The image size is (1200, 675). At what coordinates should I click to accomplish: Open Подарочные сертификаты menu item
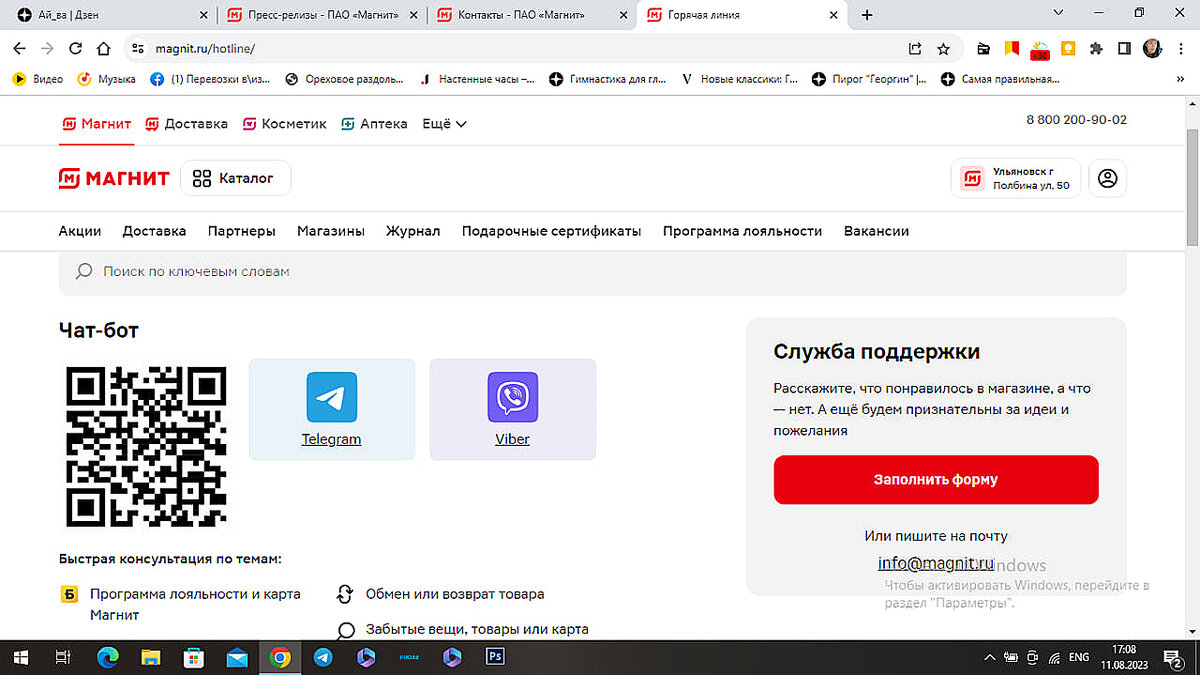pos(552,231)
